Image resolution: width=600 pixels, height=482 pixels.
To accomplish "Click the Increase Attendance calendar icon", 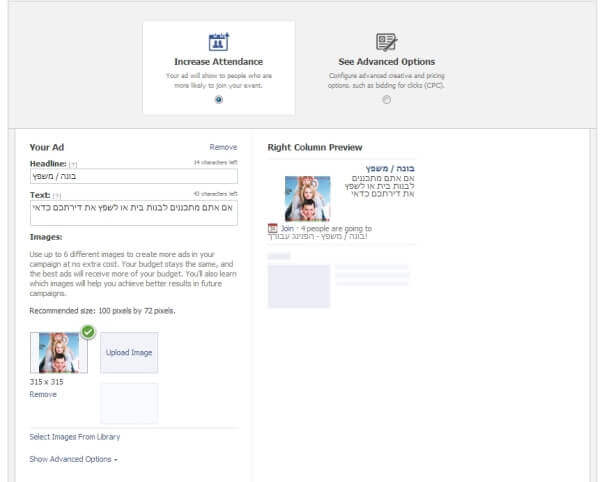I will [218, 43].
